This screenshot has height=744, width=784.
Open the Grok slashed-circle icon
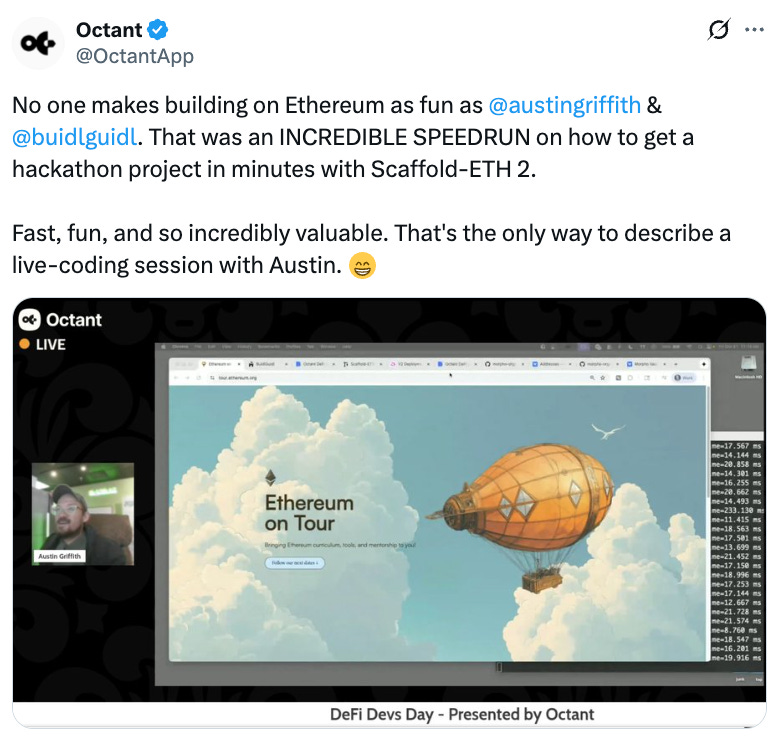(719, 30)
